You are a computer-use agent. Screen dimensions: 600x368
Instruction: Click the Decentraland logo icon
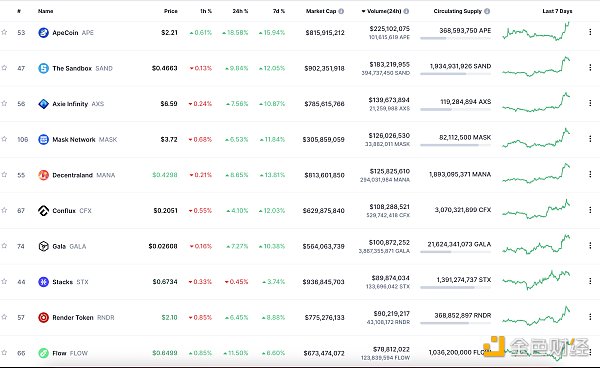43,175
